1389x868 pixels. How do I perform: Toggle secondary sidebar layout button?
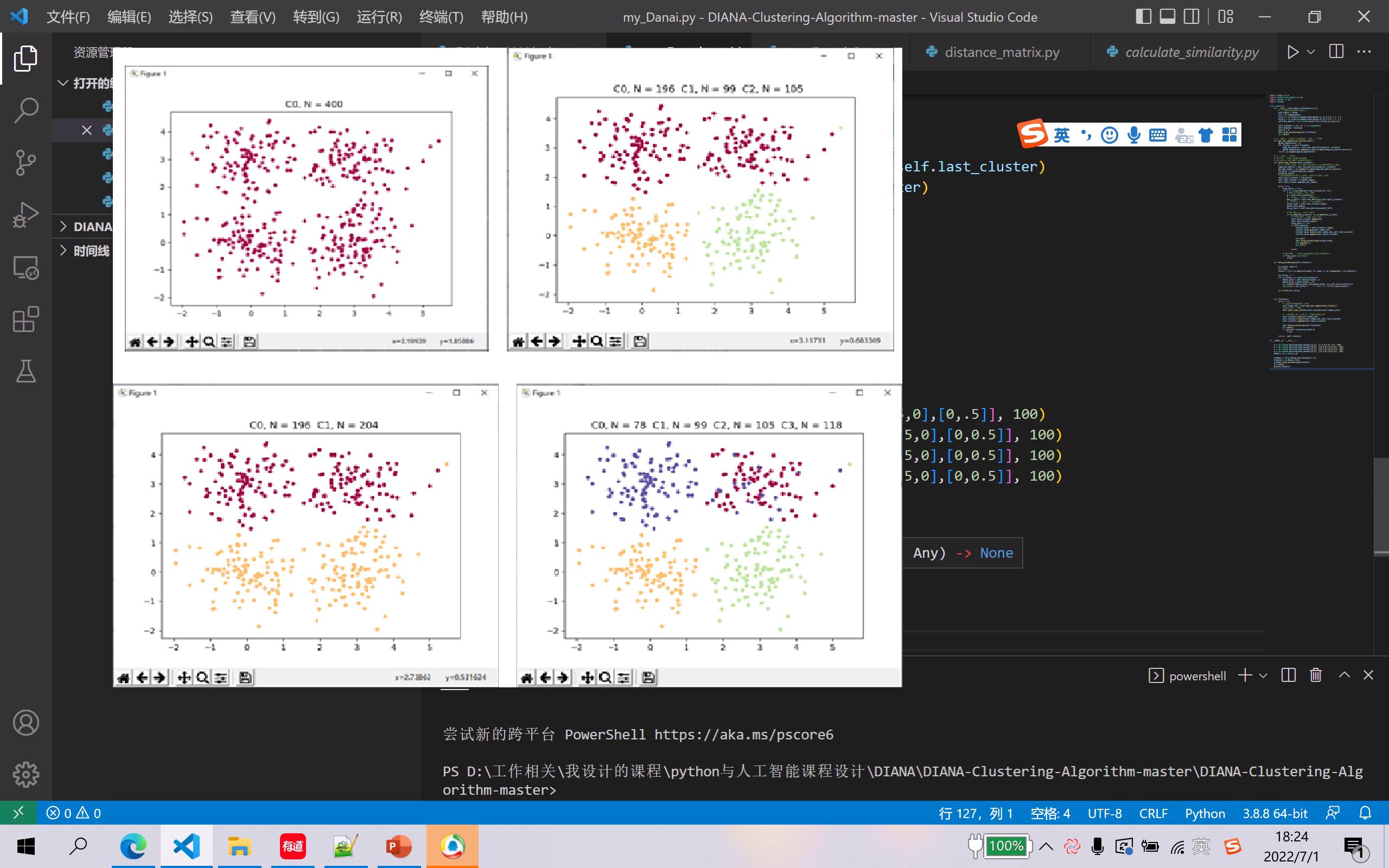[1192, 17]
